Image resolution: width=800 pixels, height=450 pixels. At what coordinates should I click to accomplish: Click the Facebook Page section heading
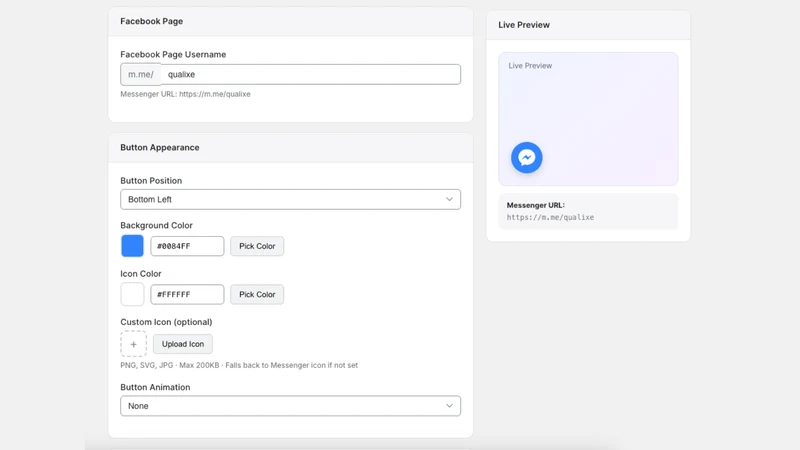point(152,21)
